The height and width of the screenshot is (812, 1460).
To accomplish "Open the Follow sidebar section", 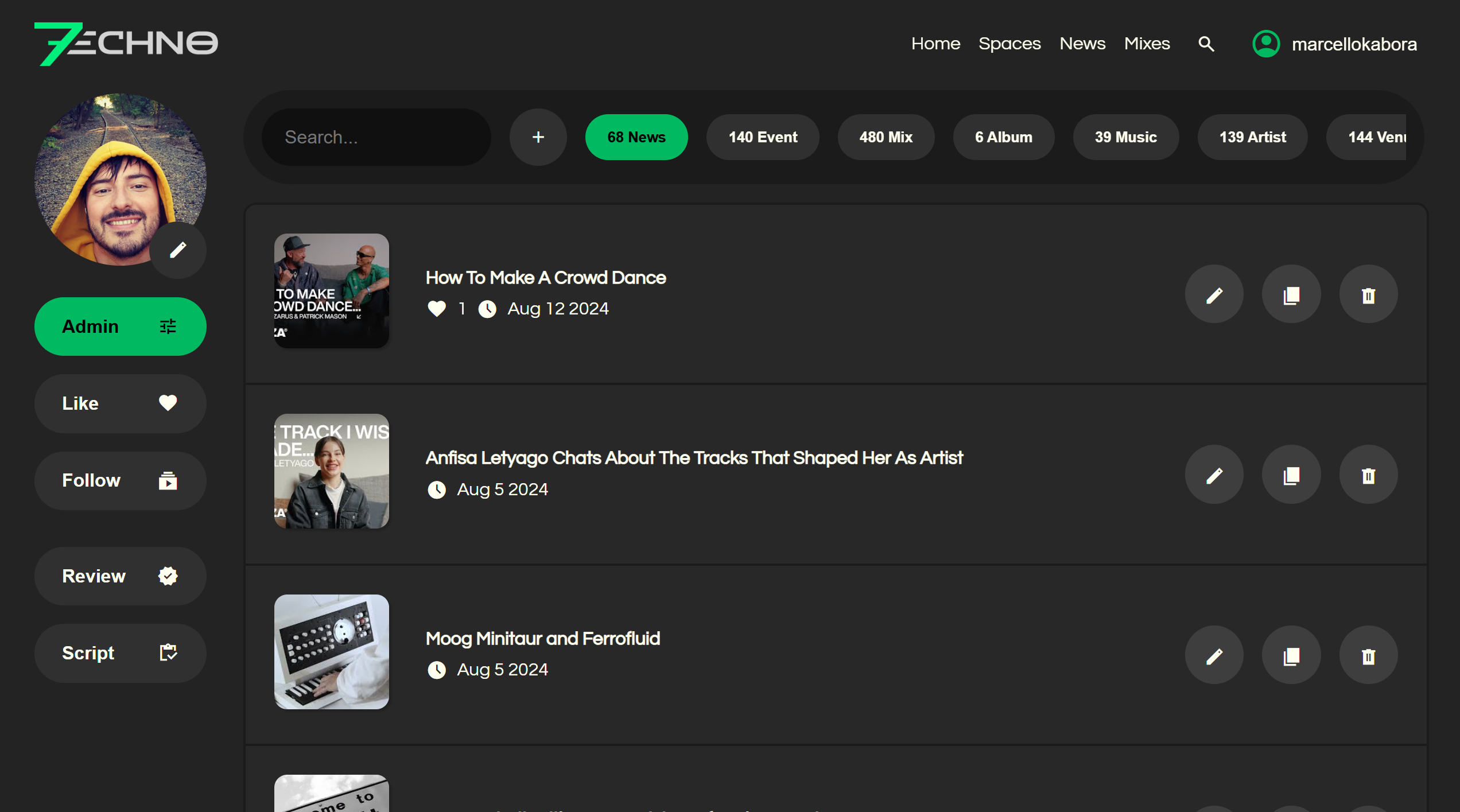I will coord(121,480).
